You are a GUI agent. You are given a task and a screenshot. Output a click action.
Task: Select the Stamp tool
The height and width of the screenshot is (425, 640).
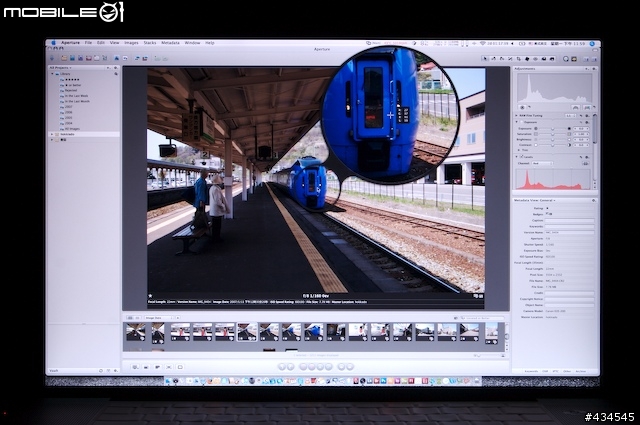click(552, 59)
